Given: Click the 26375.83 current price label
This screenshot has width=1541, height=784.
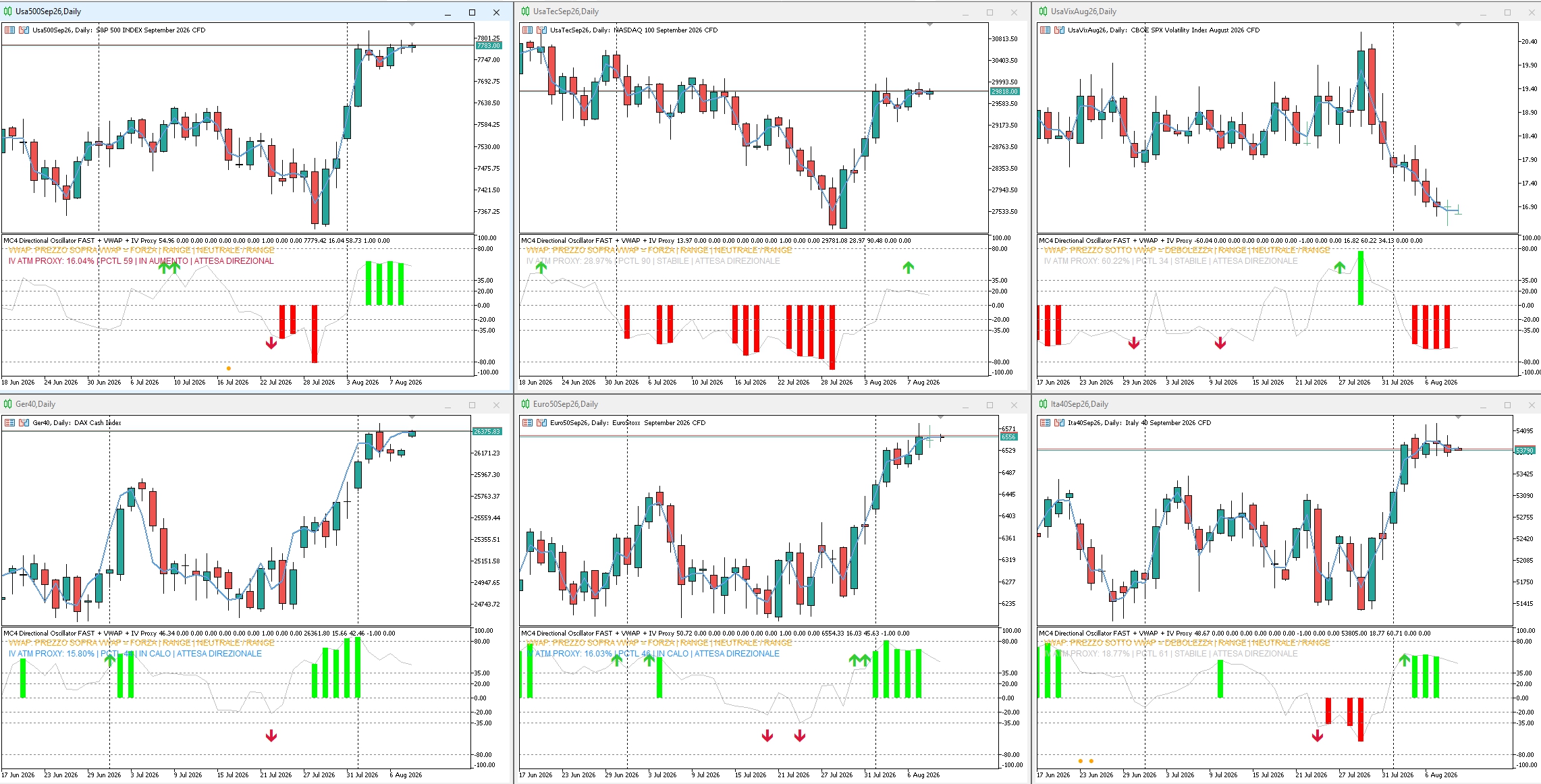Looking at the screenshot, I should (487, 432).
